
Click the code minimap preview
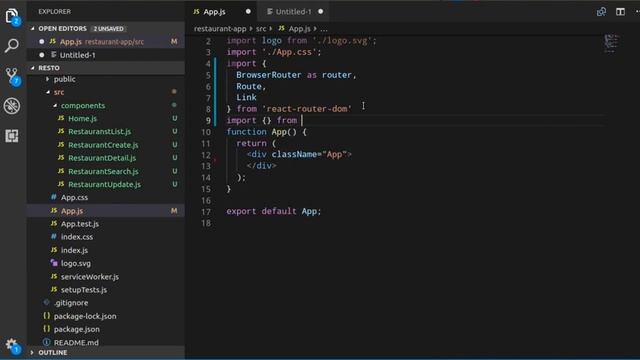pyautogui.click(x=611, y=44)
